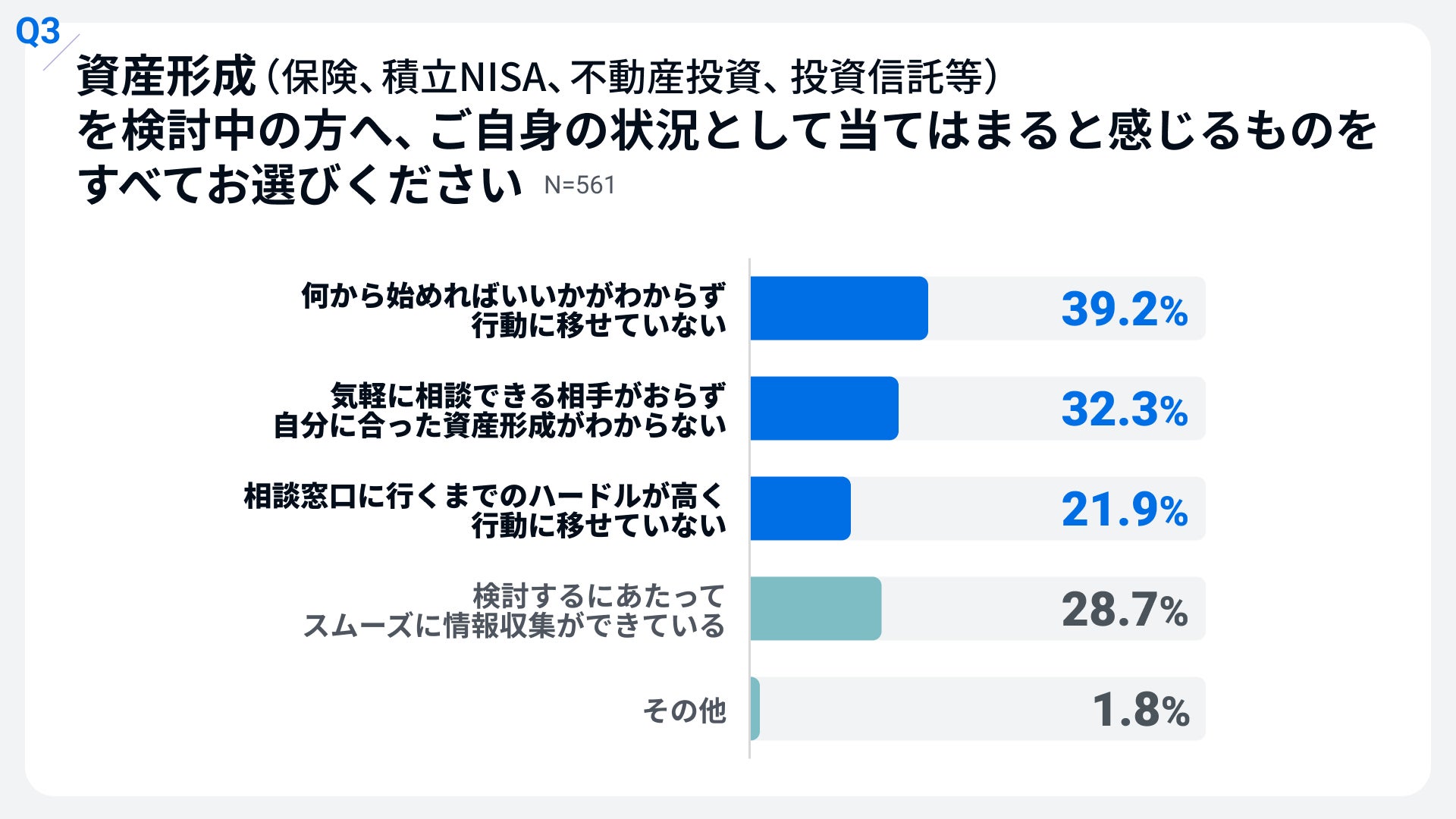
Task: Click the 21.9% percentage value
Action: tap(1124, 510)
